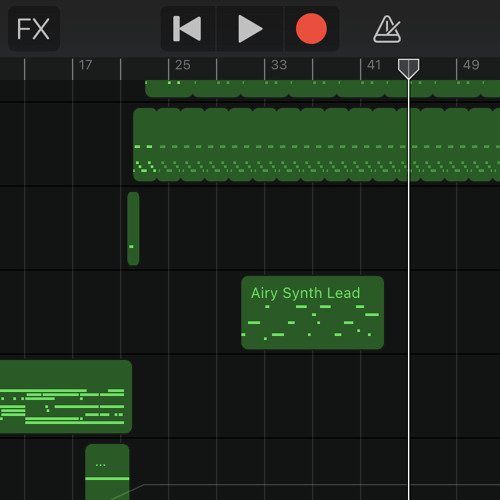The height and width of the screenshot is (500, 500).
Task: Click bar 41 on the ruler
Action: (x=374, y=65)
